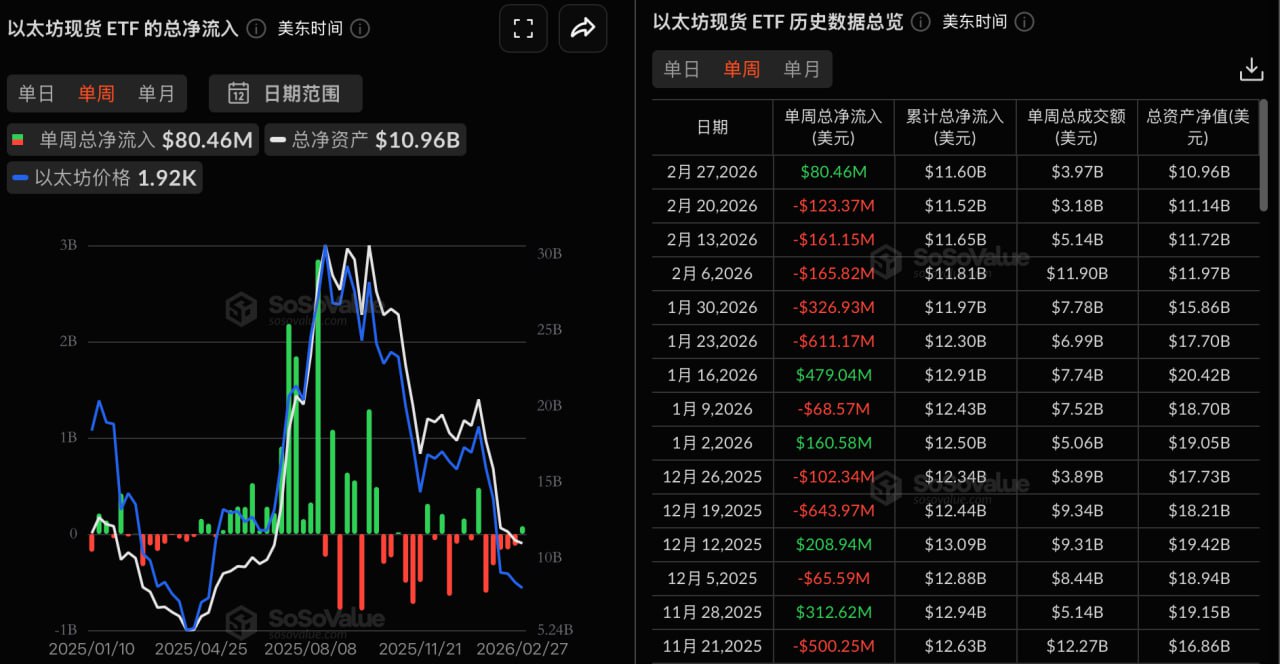Toggle the 单周总净流入 legend series
The width and height of the screenshot is (1280, 664).
tap(133, 140)
